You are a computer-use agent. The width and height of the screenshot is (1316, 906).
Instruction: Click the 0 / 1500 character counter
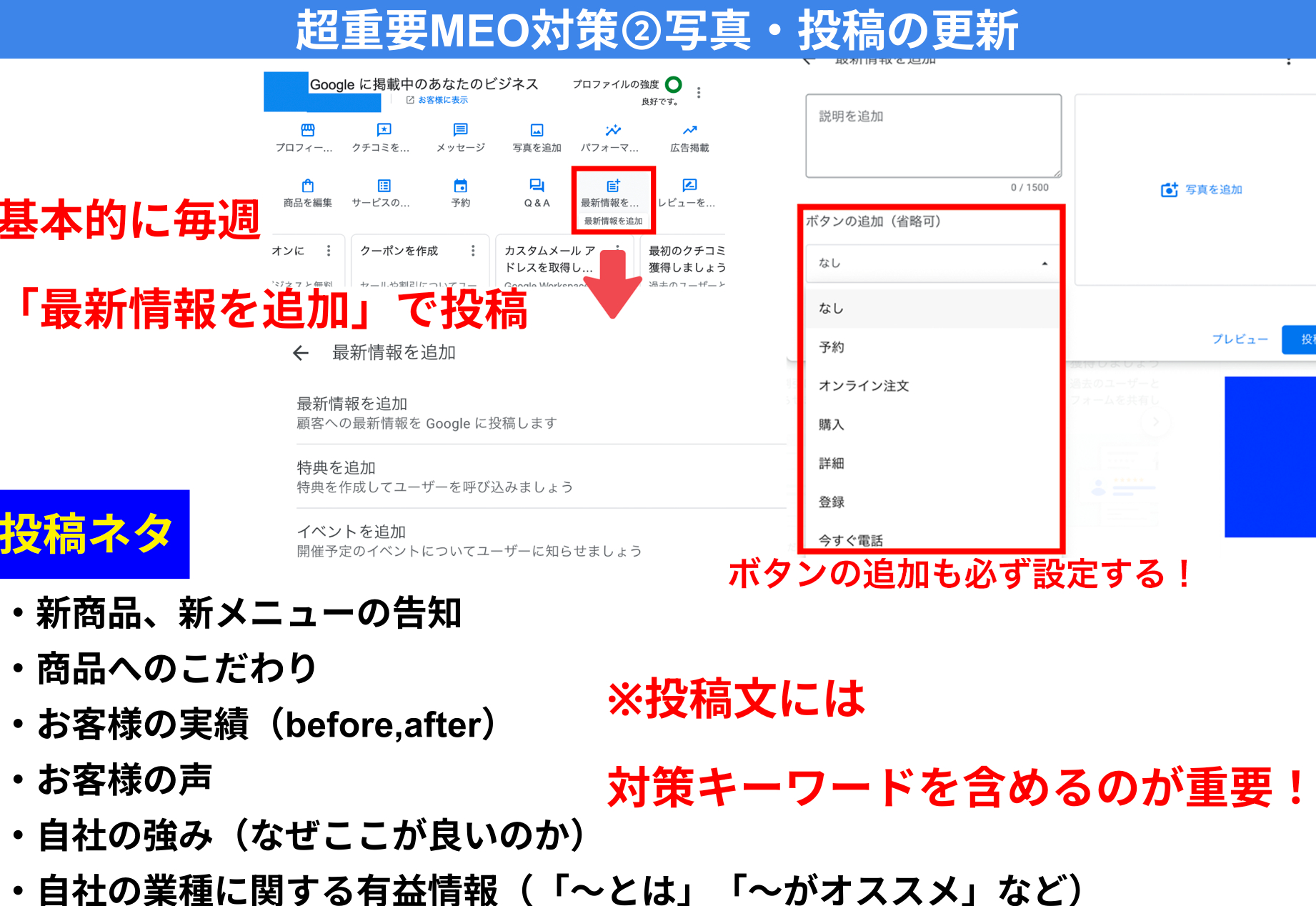tap(1030, 187)
